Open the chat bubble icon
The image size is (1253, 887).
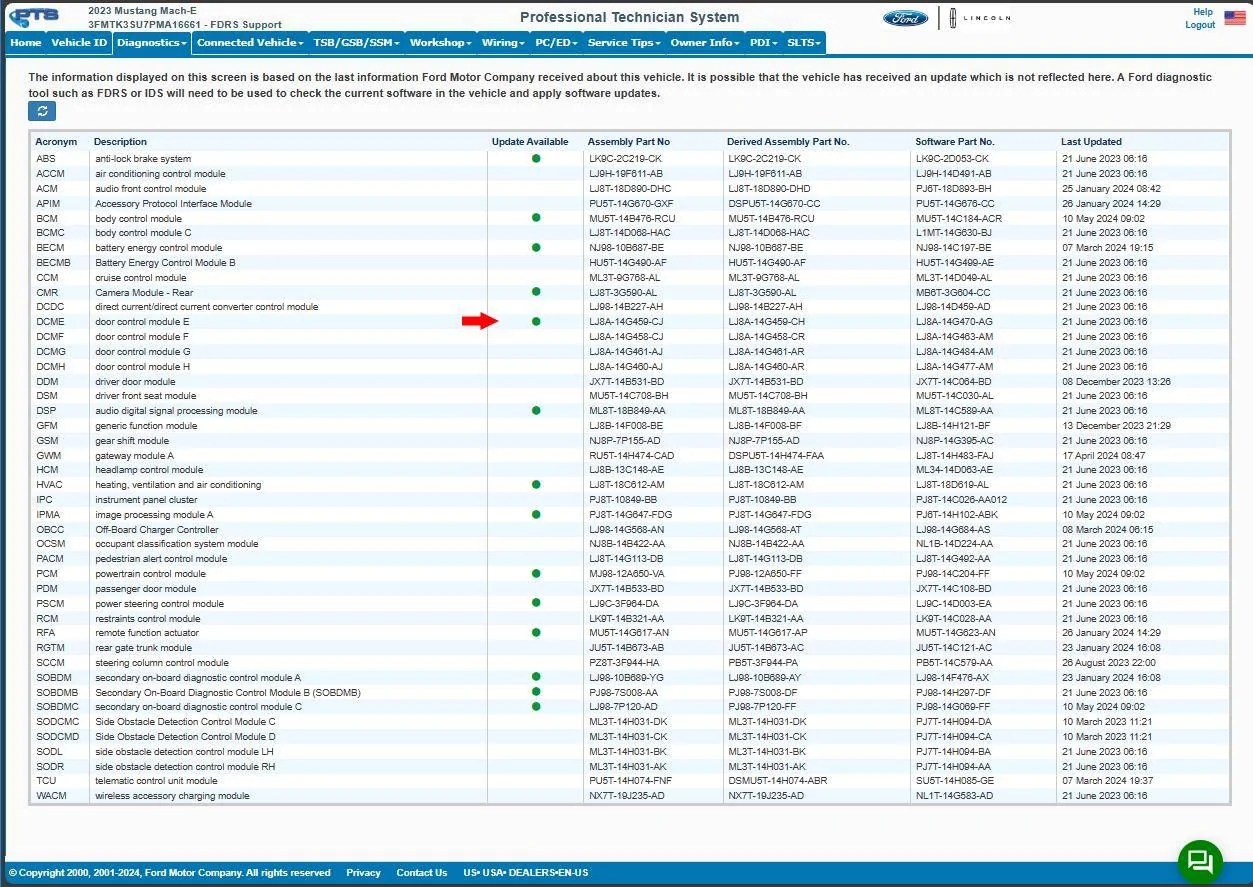click(1200, 861)
